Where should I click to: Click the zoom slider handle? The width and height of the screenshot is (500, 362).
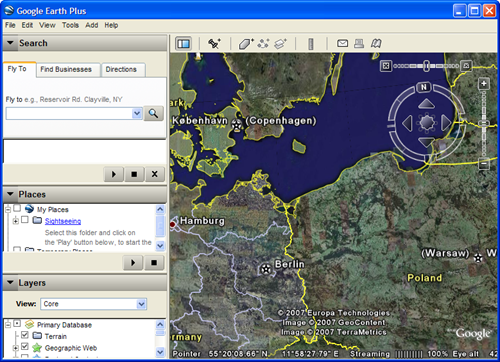484,123
